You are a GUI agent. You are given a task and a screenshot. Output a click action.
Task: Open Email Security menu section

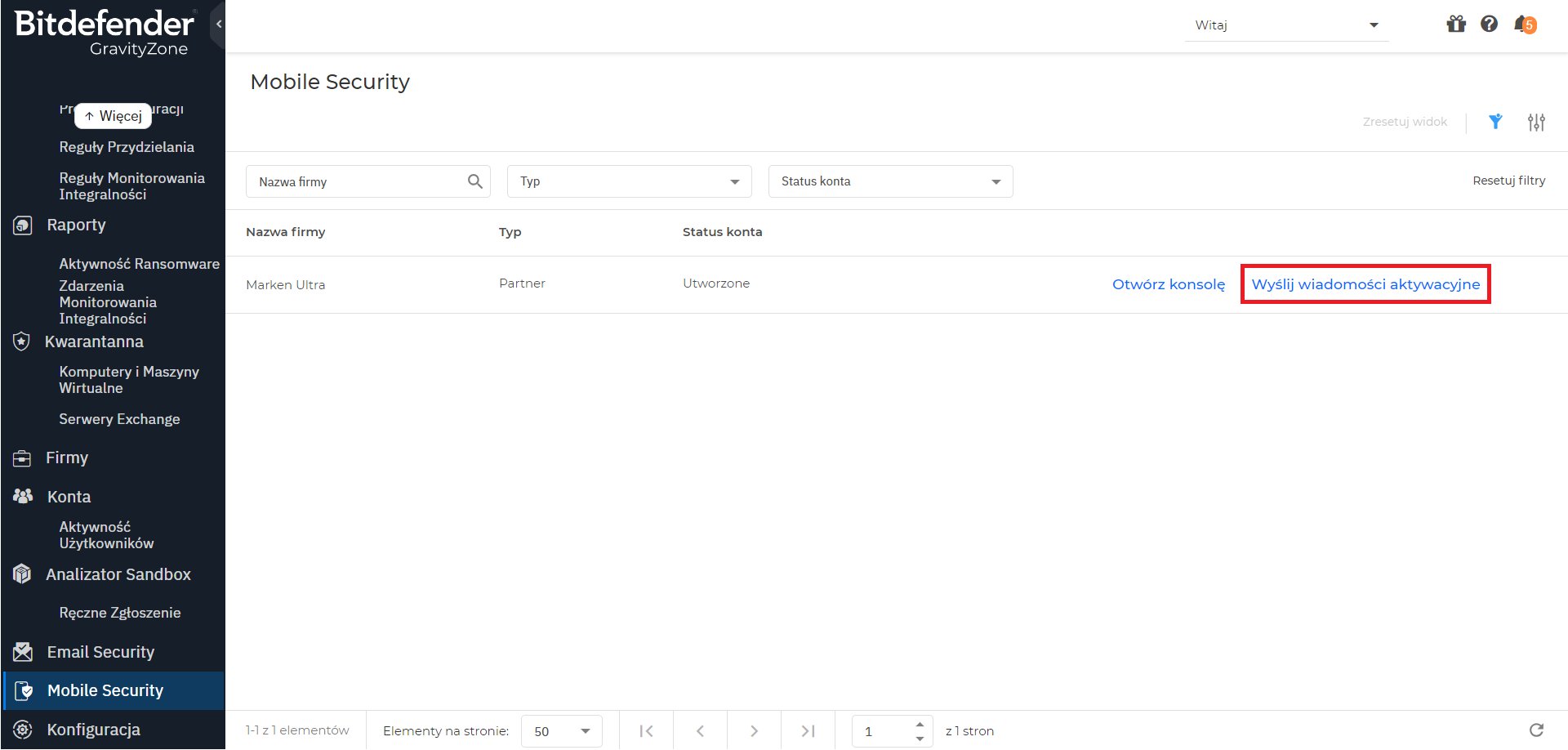pyautogui.click(x=100, y=652)
